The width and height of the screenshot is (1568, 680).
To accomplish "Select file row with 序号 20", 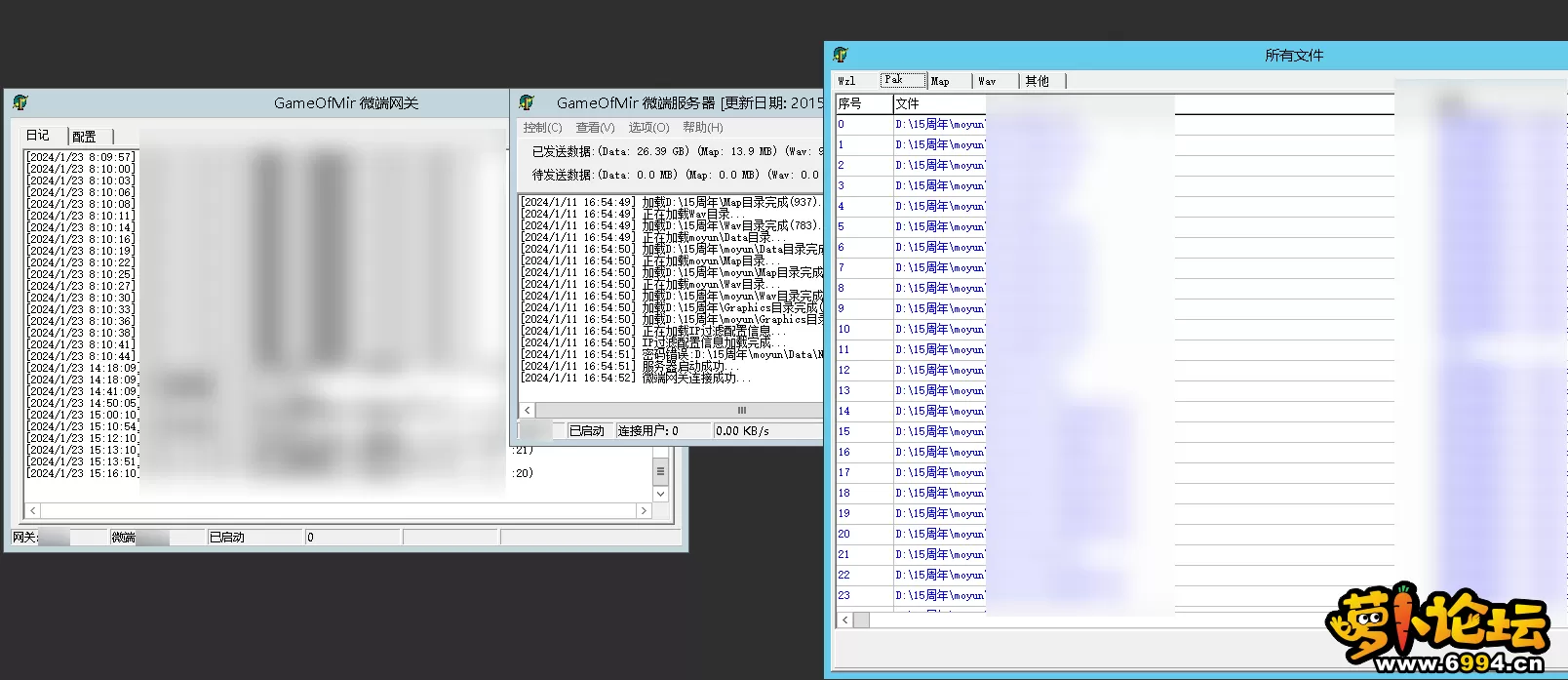I will [x=1116, y=535].
